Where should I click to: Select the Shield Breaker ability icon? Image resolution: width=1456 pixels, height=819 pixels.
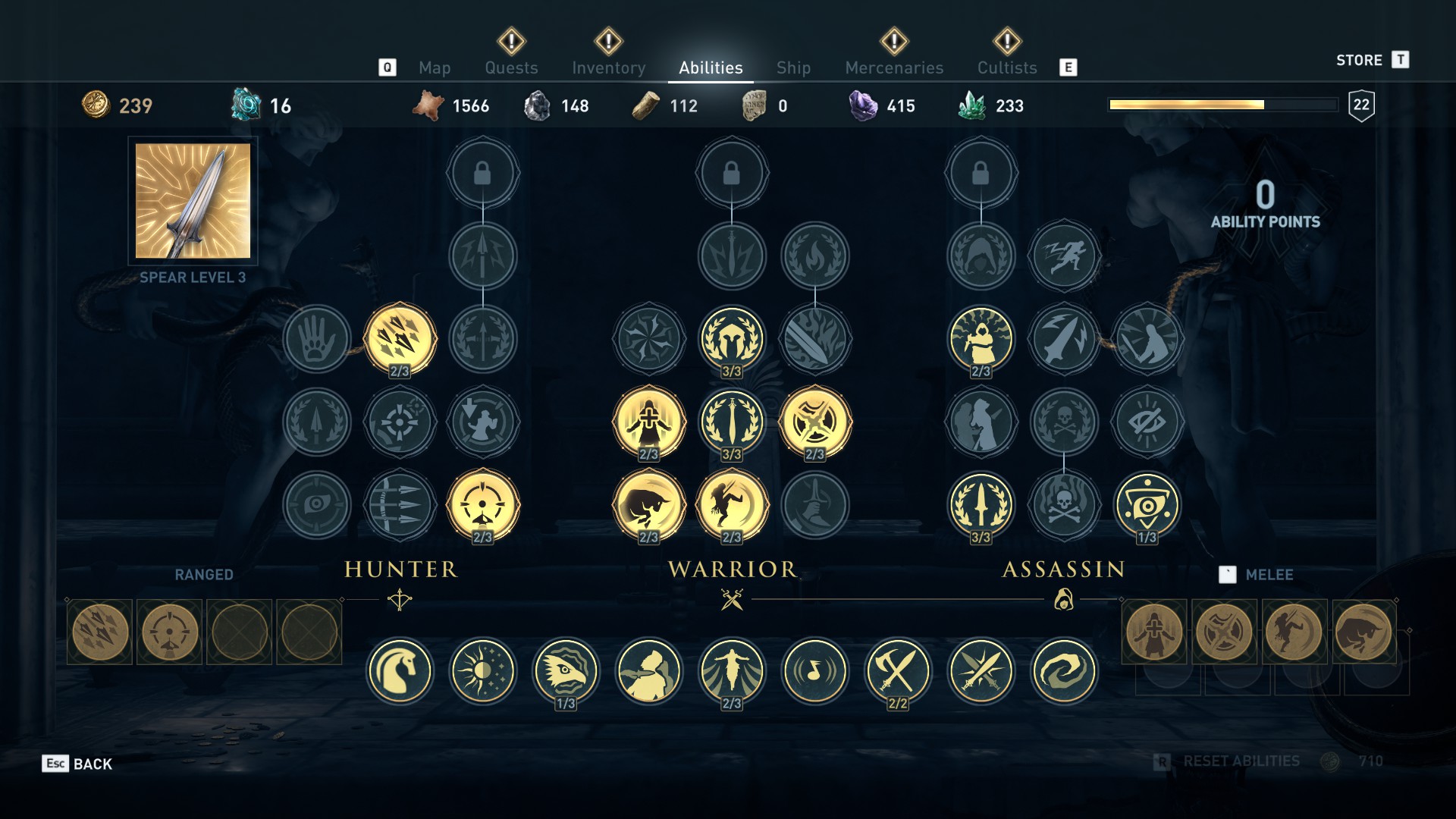tap(815, 422)
